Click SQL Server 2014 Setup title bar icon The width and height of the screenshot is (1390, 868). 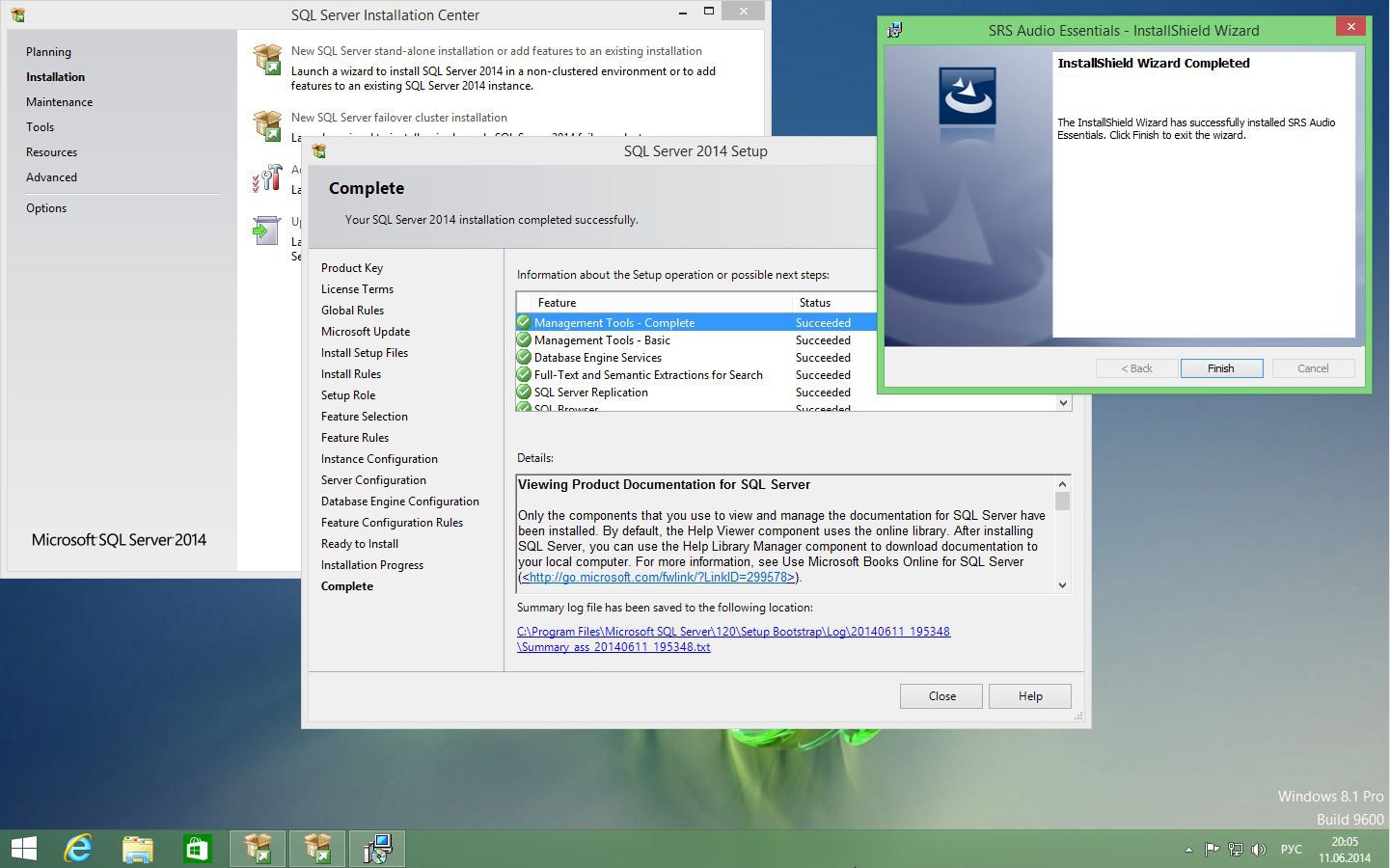(319, 151)
